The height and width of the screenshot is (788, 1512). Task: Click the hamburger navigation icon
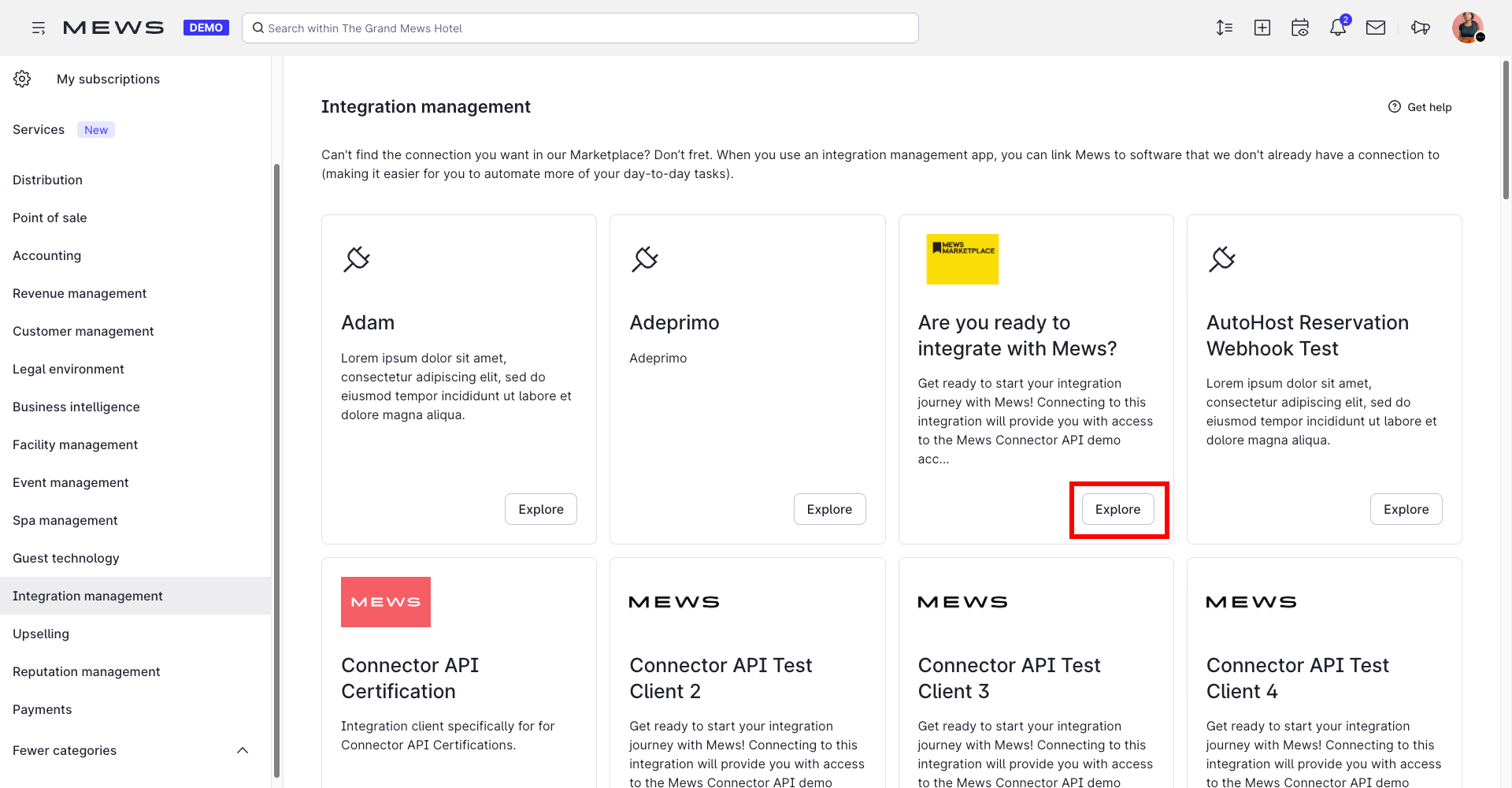pos(38,28)
